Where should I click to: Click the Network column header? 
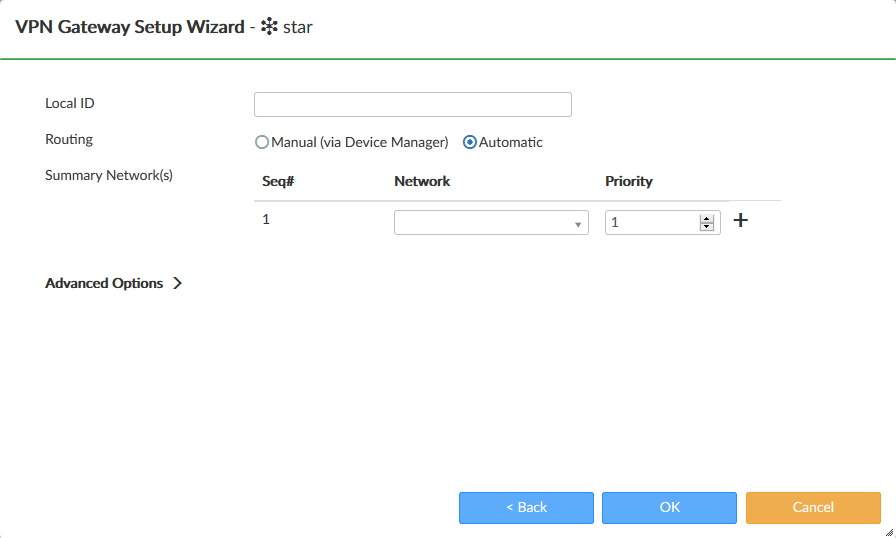click(422, 181)
